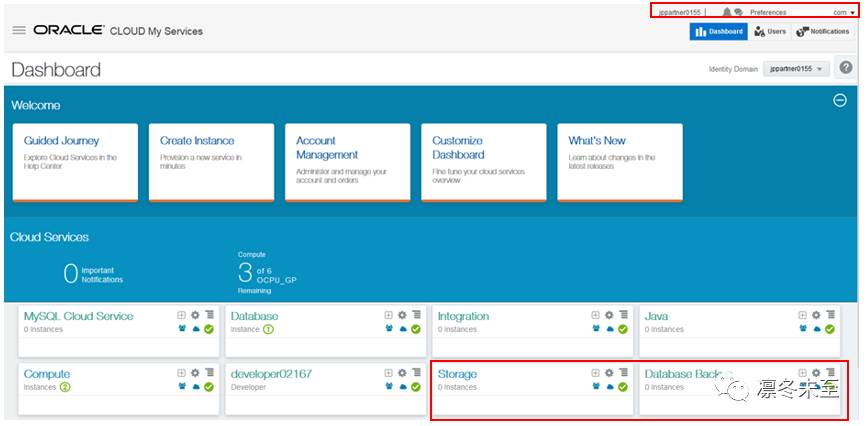Open action menu on Java card
The width and height of the screenshot is (867, 426).
[830, 315]
